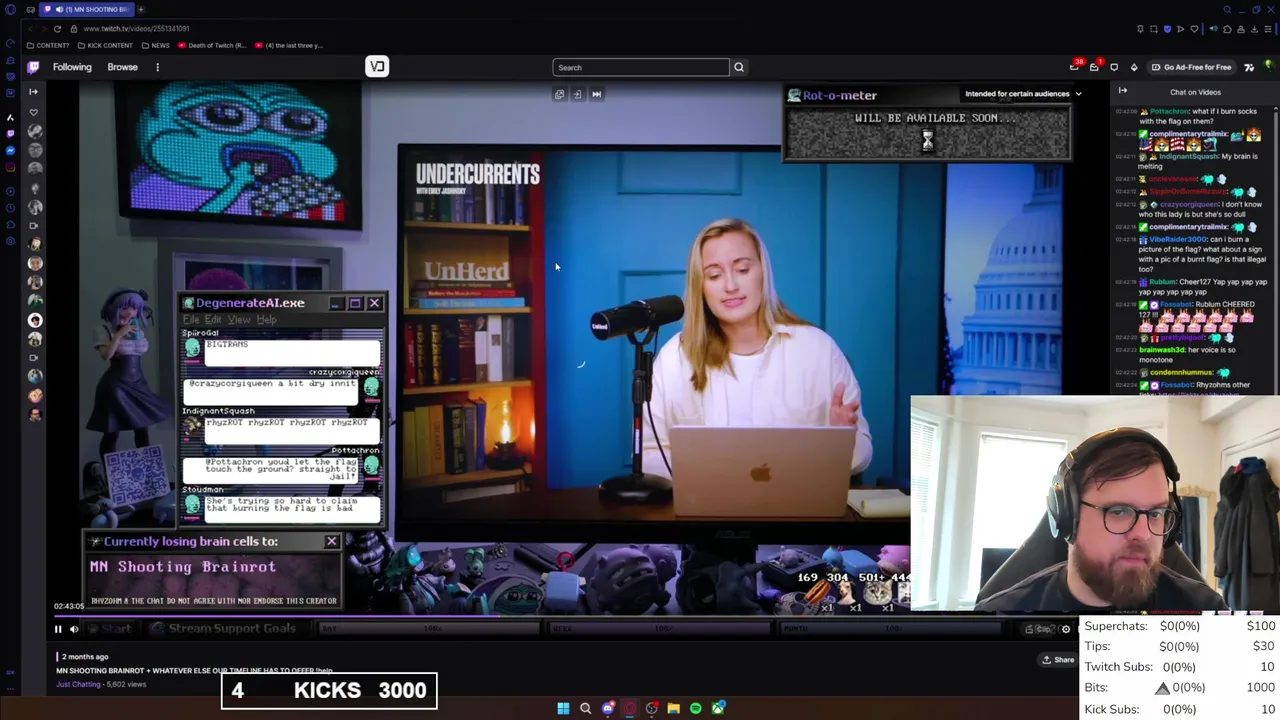Open Windows taskbar search
1280x720 pixels.
tap(585, 708)
